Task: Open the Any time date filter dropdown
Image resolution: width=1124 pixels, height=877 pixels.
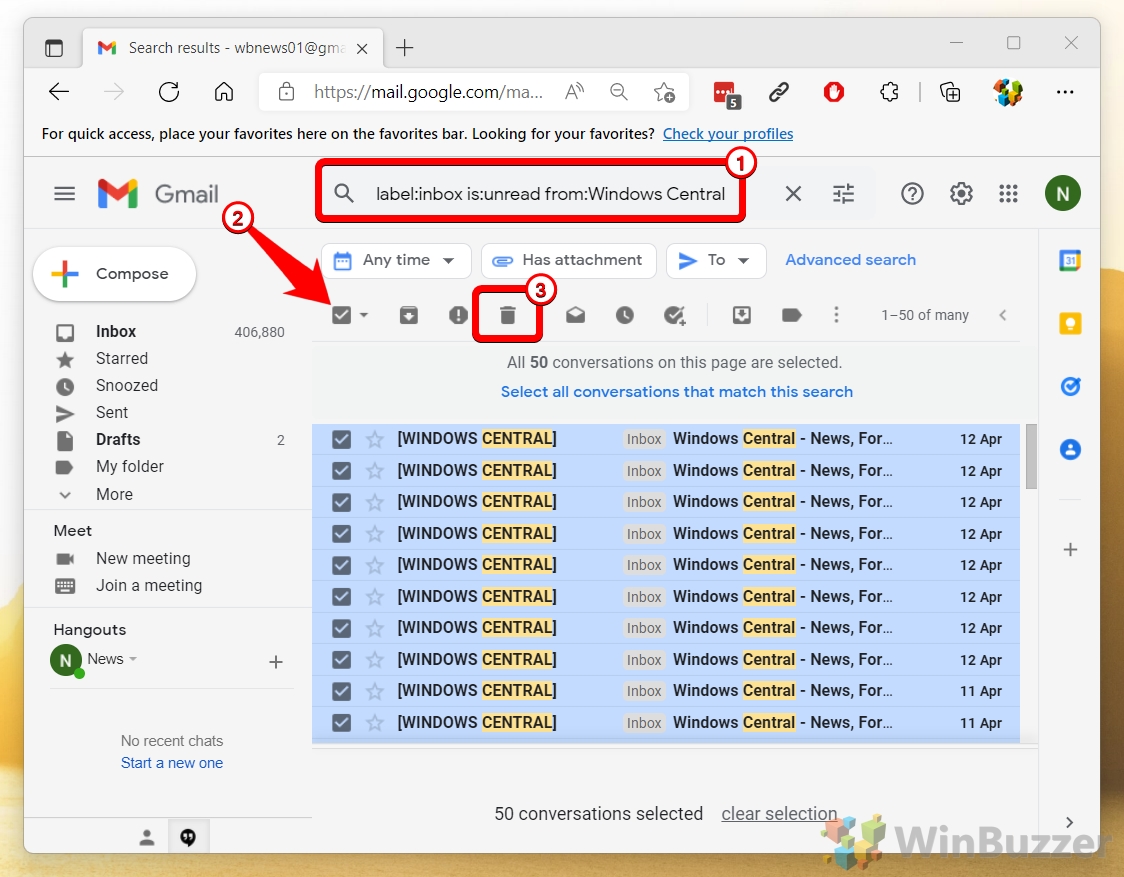Action: (395, 260)
